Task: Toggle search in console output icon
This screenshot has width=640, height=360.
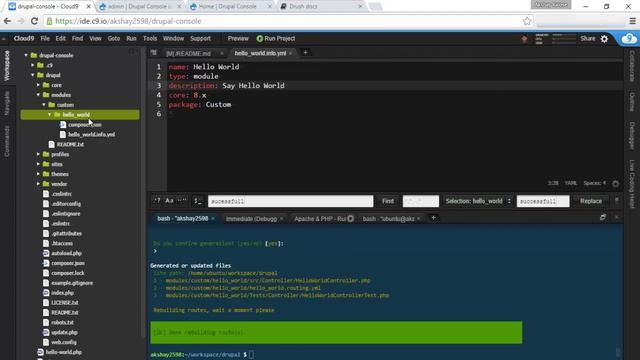Action: point(198,200)
